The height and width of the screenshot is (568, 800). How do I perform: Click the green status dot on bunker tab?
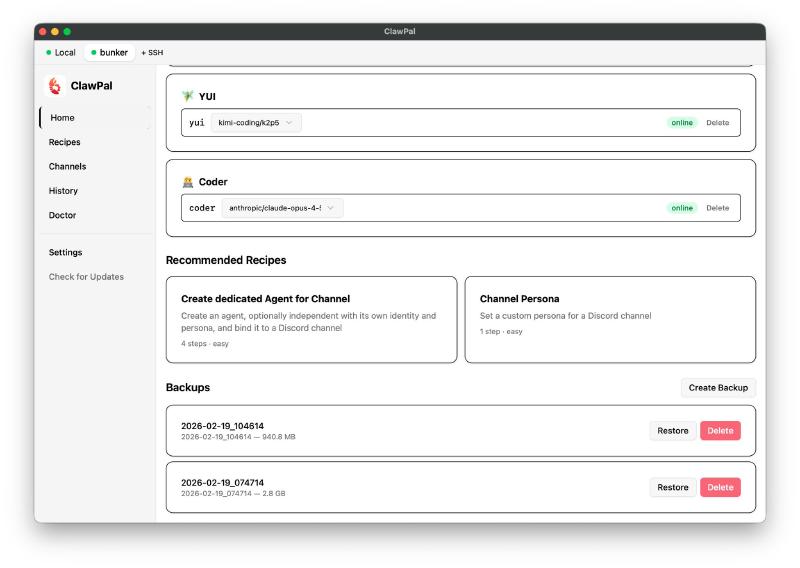coord(94,52)
